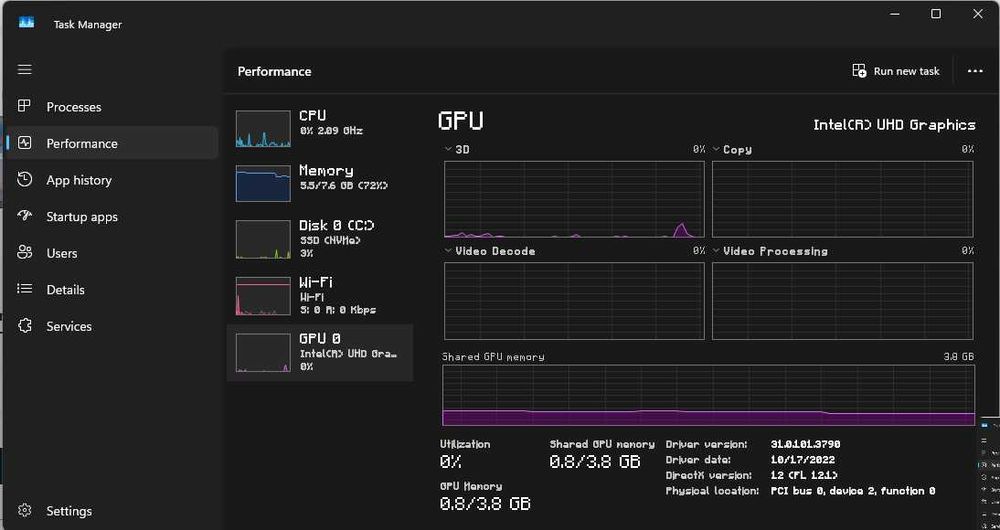1000x530 pixels.
Task: Open the hamburger navigation menu
Action: 24,69
